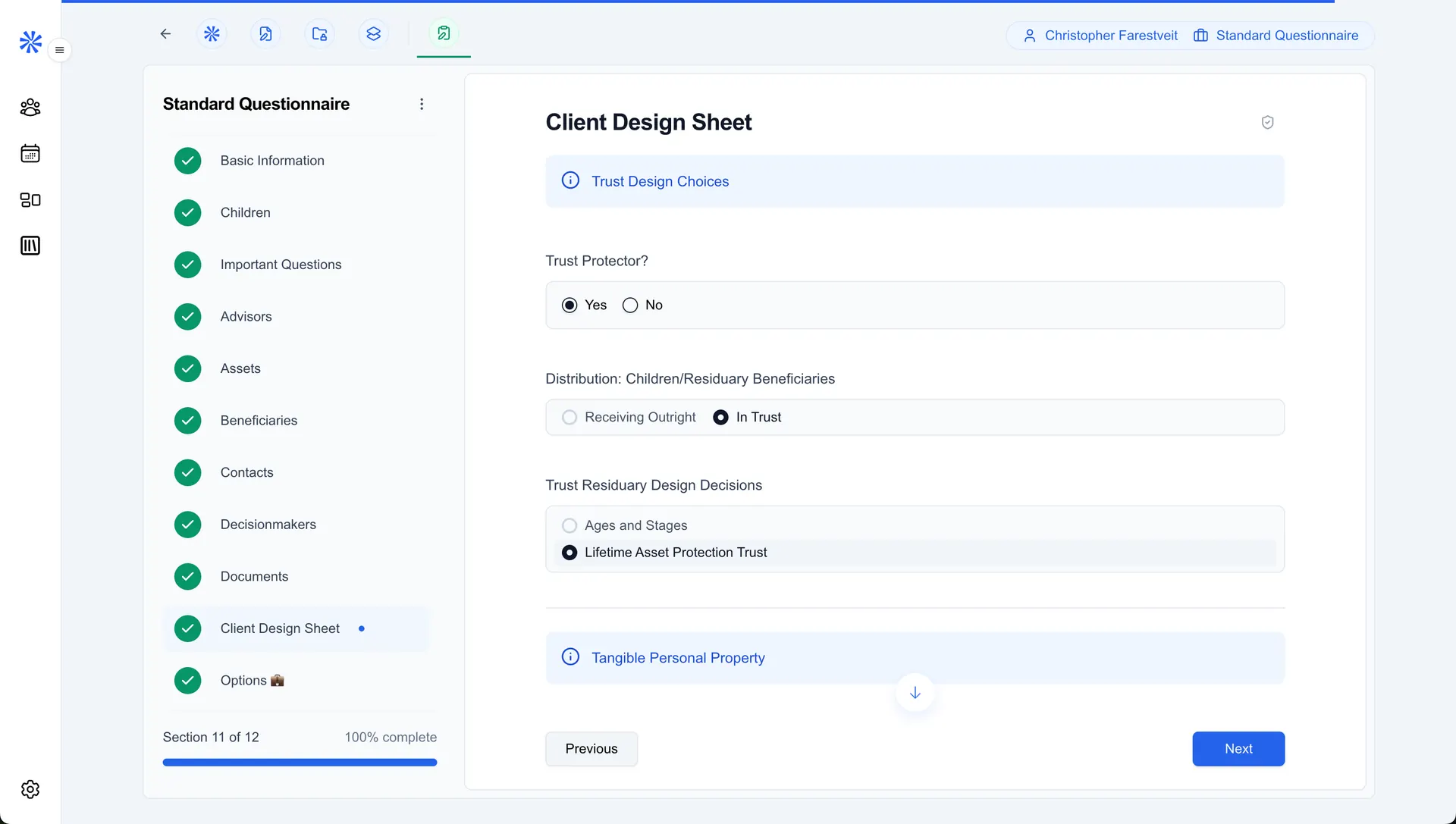Click the scroll-down arrow button
The height and width of the screenshot is (824, 1456).
(915, 693)
